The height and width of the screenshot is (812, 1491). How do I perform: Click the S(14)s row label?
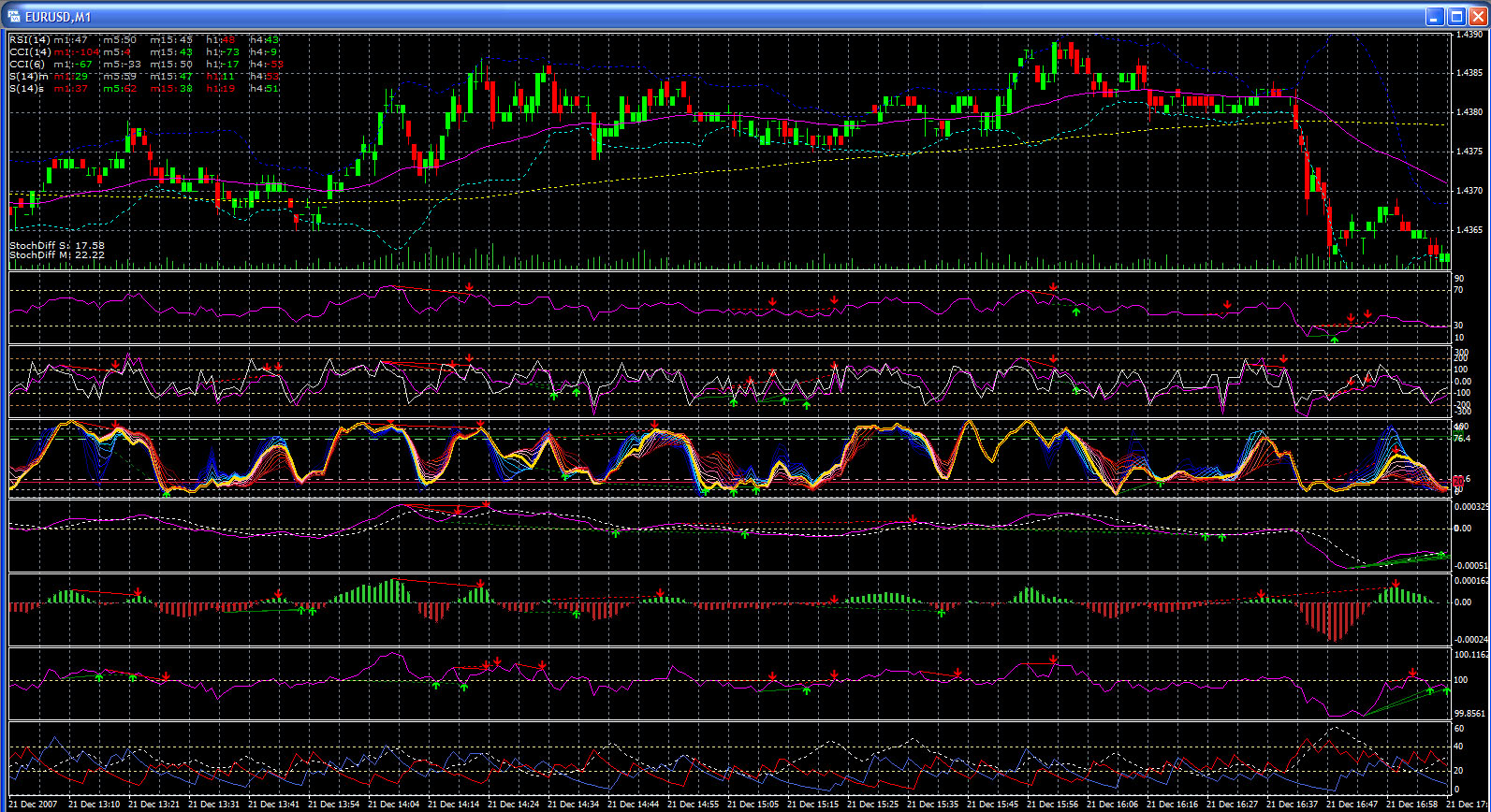pos(27,89)
